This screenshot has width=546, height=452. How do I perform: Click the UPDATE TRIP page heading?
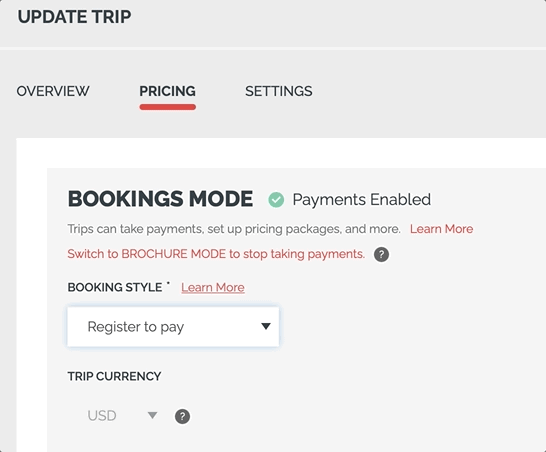pos(75,17)
